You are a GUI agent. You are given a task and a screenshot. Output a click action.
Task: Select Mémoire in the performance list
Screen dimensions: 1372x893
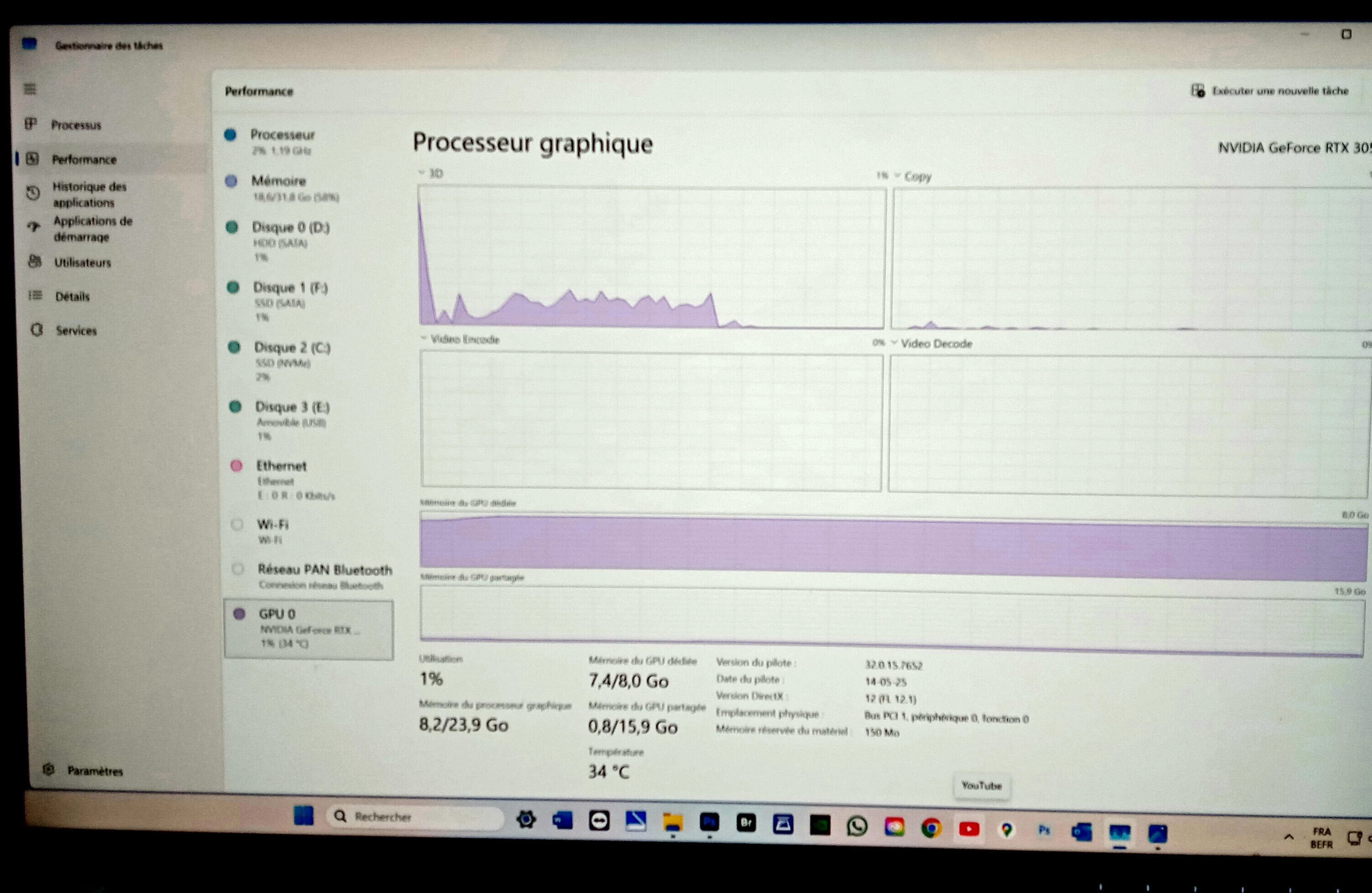pos(279,181)
